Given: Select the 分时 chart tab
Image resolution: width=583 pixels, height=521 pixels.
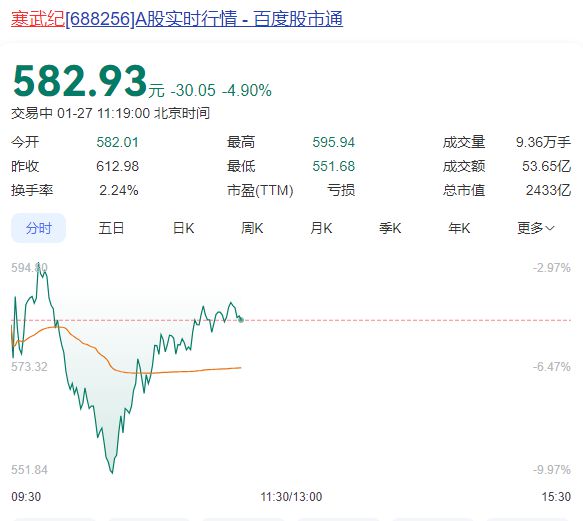Looking at the screenshot, I should pos(39,228).
